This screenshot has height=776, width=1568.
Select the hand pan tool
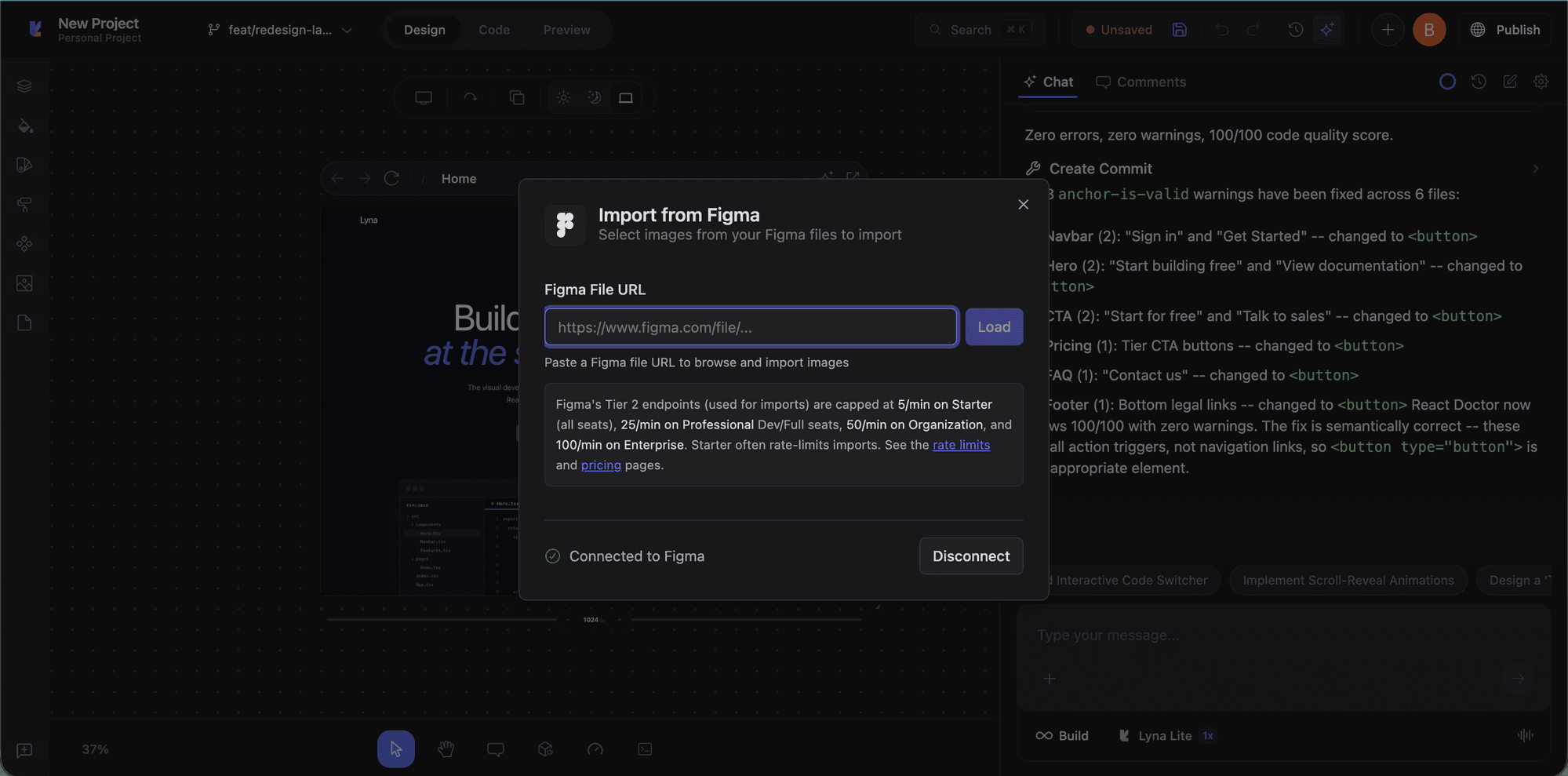click(x=446, y=749)
